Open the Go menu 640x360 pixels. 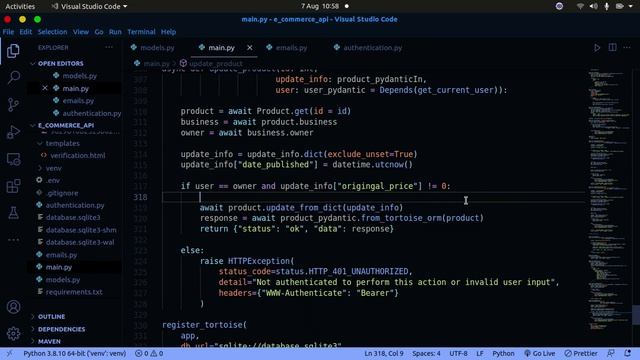[99, 32]
